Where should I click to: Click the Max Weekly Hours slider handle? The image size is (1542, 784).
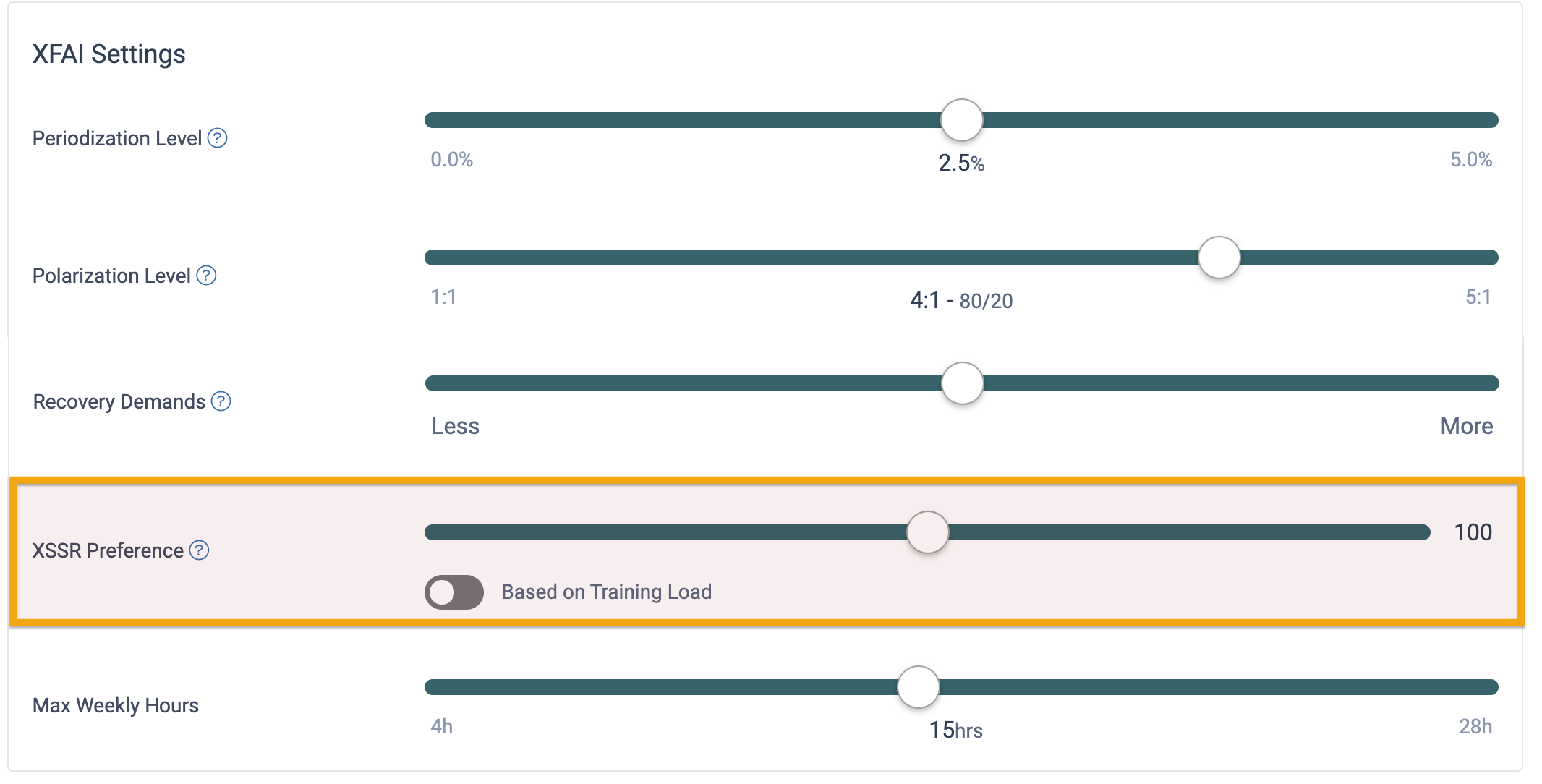pos(918,687)
